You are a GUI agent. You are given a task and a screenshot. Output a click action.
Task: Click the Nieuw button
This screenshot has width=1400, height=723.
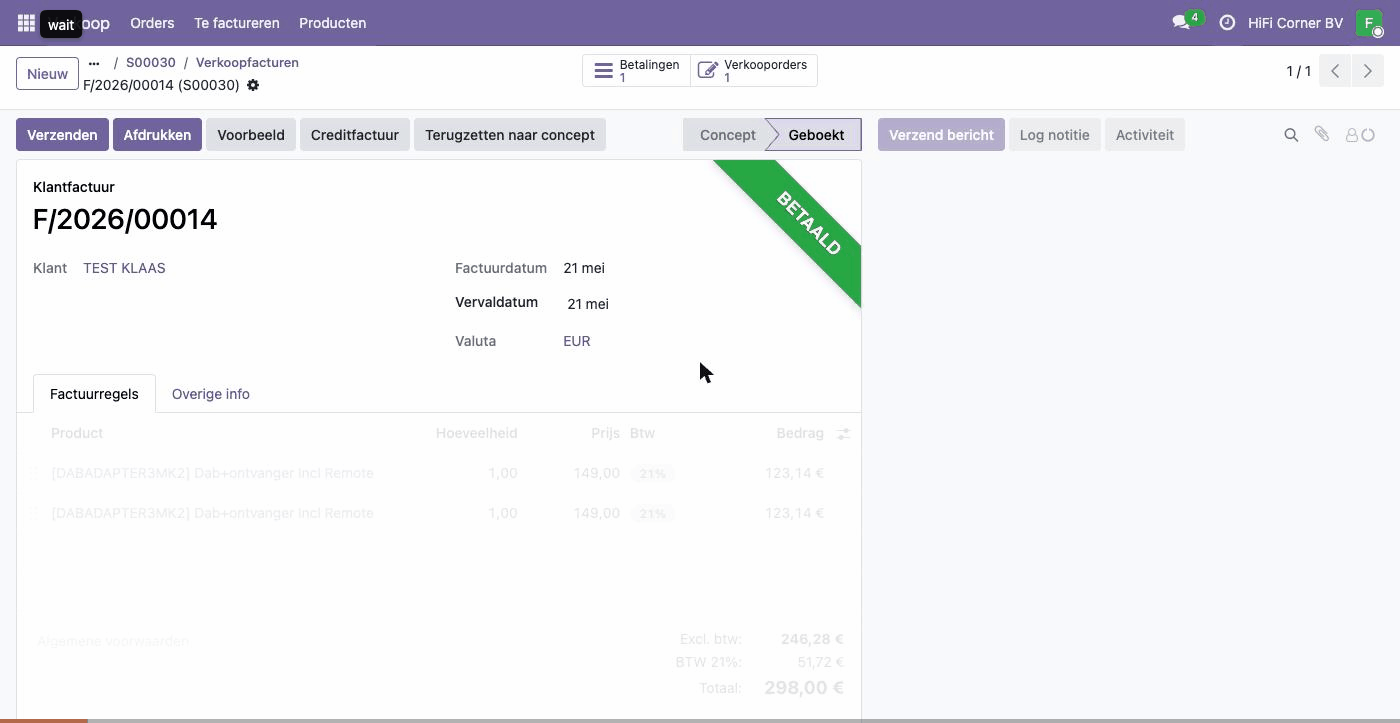pyautogui.click(x=47, y=73)
